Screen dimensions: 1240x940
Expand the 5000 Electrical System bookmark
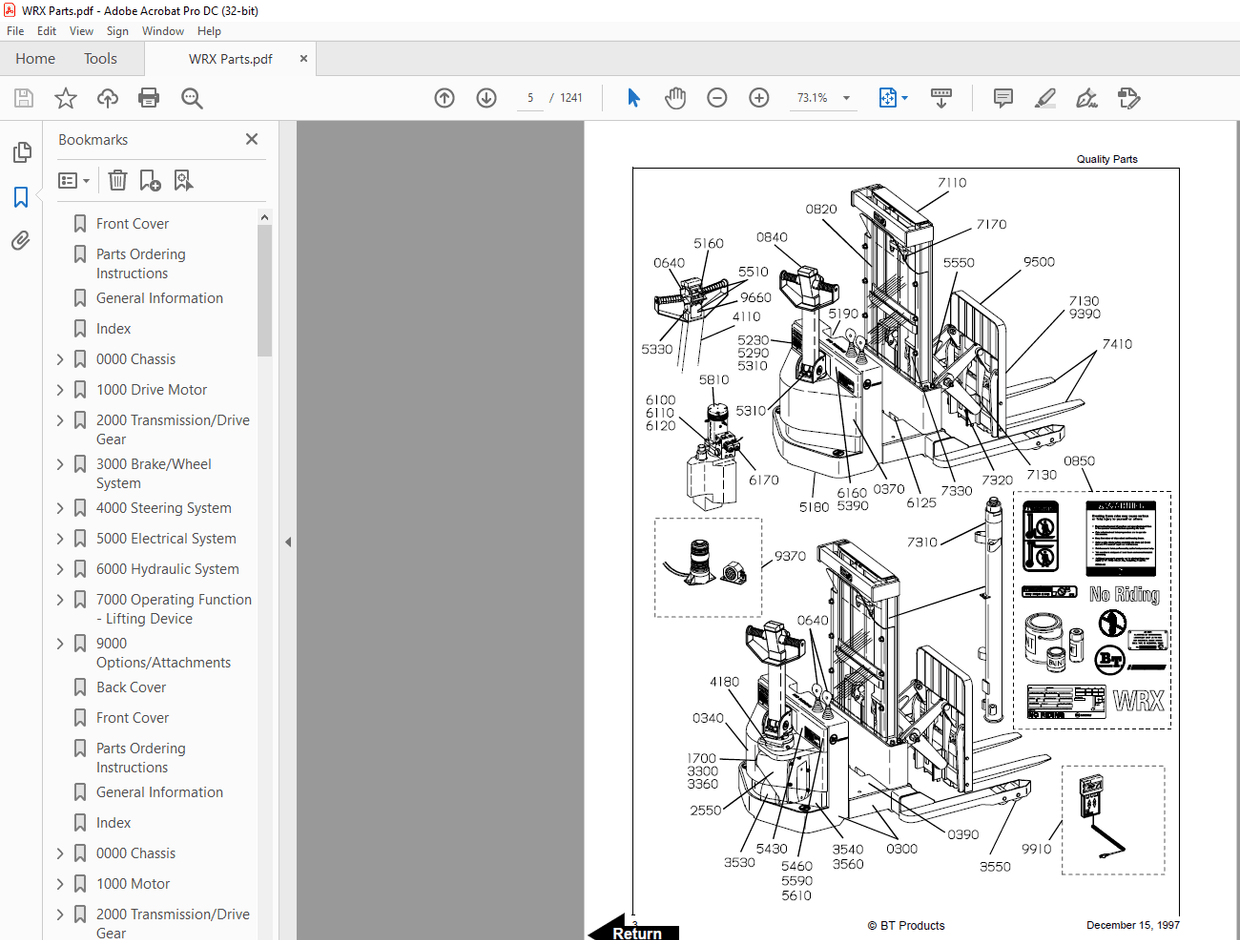tap(60, 539)
